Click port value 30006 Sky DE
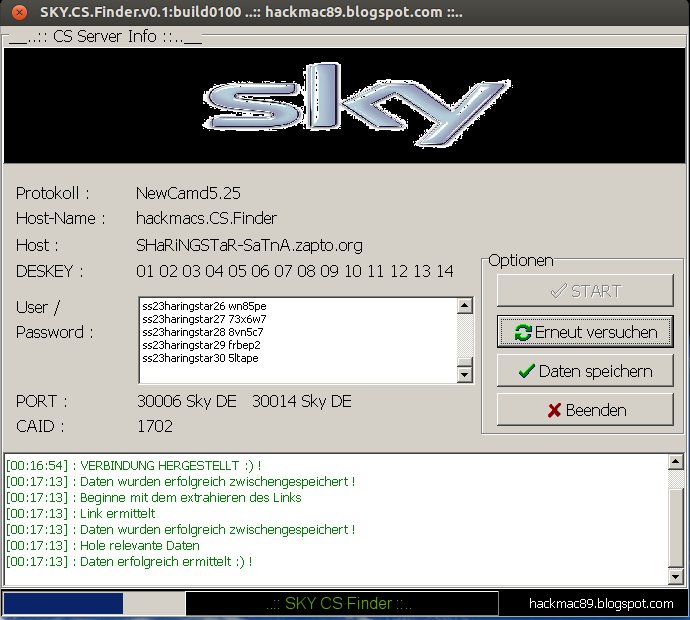This screenshot has height=620, width=690. pyautogui.click(x=187, y=401)
